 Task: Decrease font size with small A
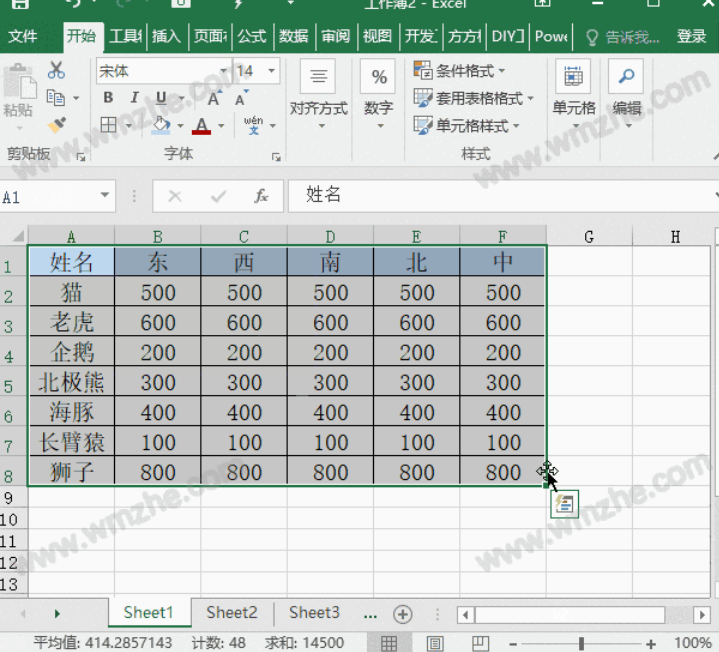(241, 98)
